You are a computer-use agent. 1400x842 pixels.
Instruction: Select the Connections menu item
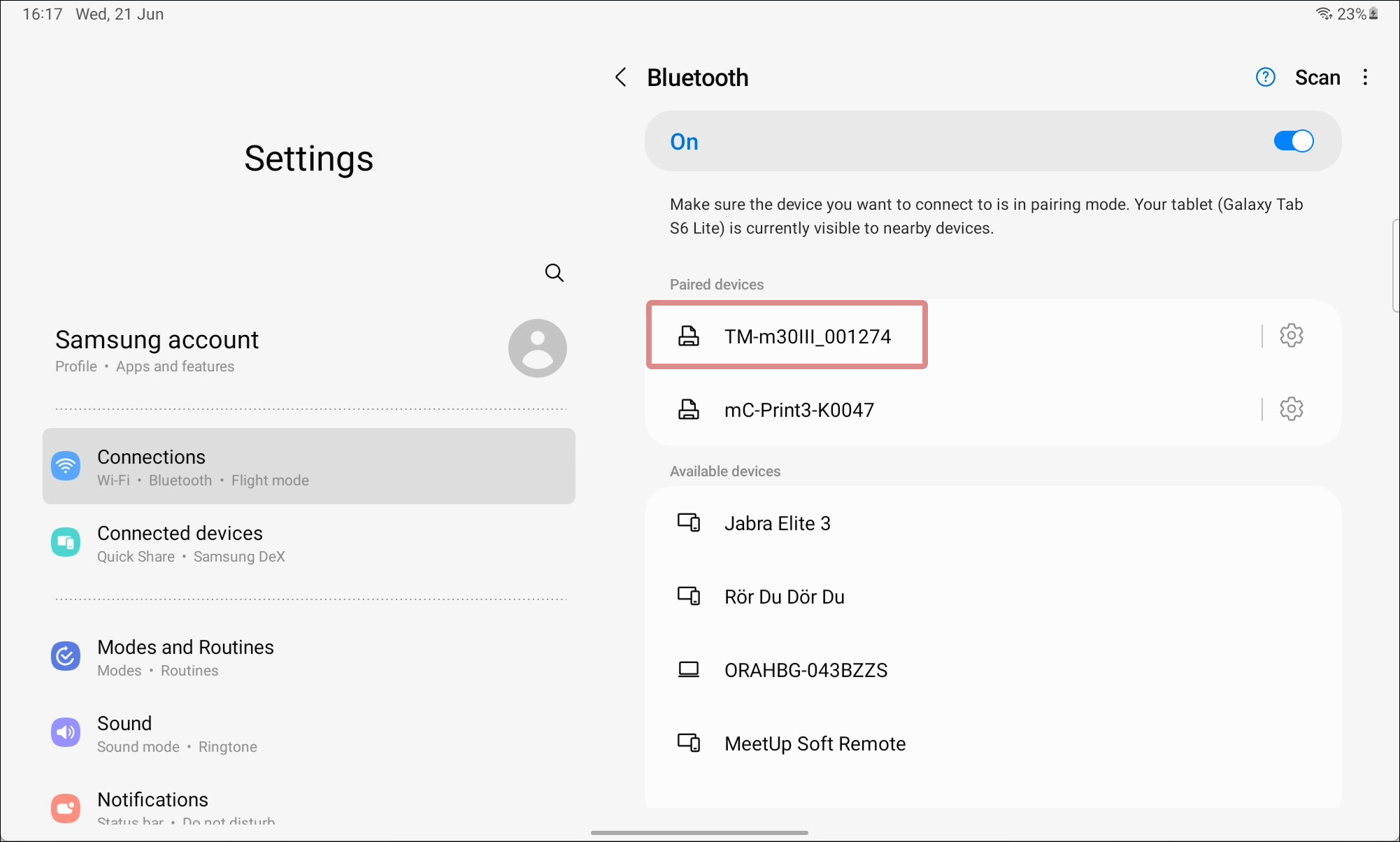tap(309, 466)
